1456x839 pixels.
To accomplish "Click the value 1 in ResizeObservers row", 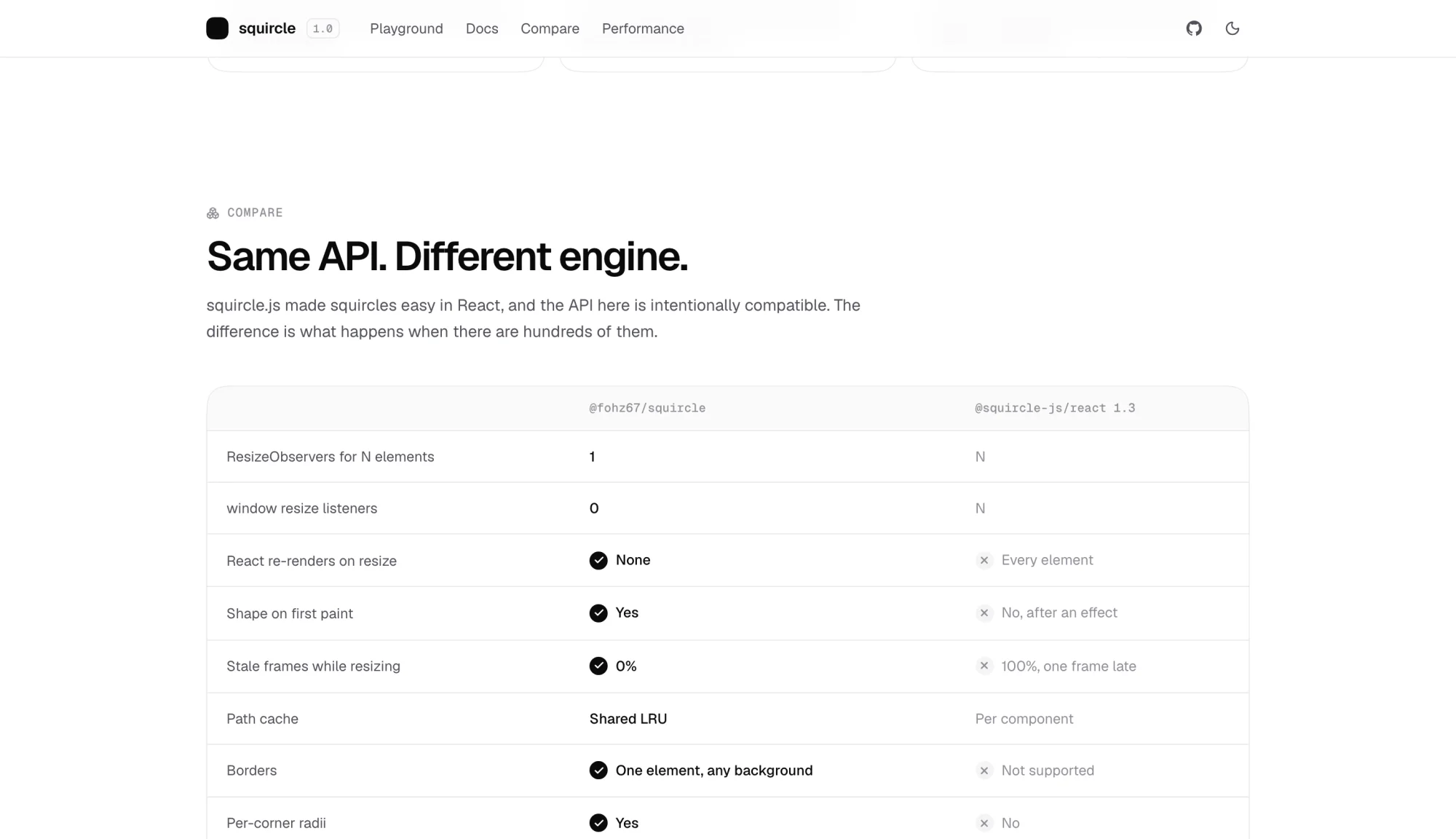I will pyautogui.click(x=593, y=457).
